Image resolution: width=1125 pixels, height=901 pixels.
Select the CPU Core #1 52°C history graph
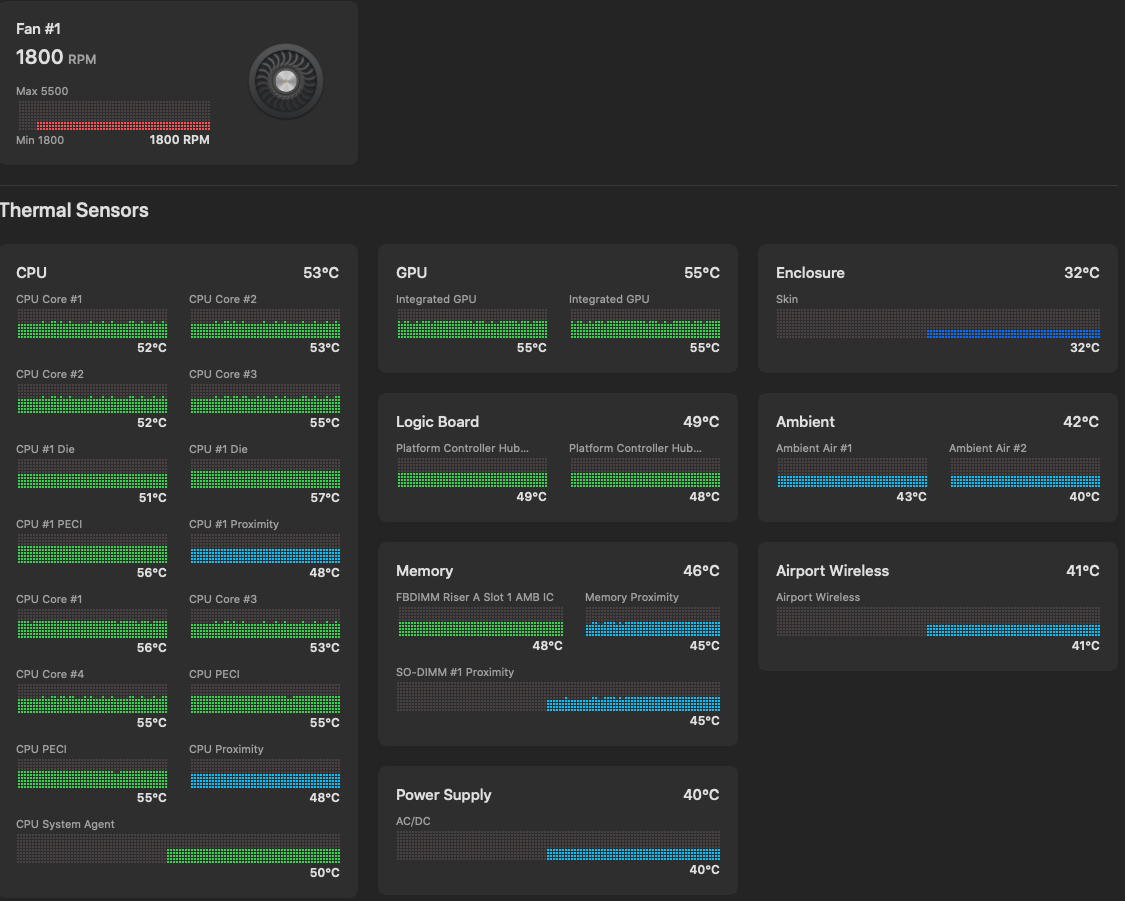[93, 324]
